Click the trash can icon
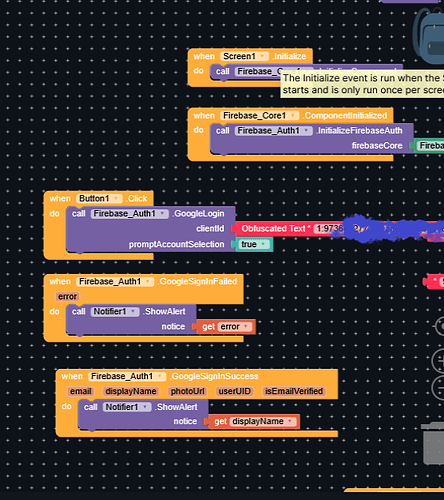The width and height of the screenshot is (444, 500). [433, 443]
